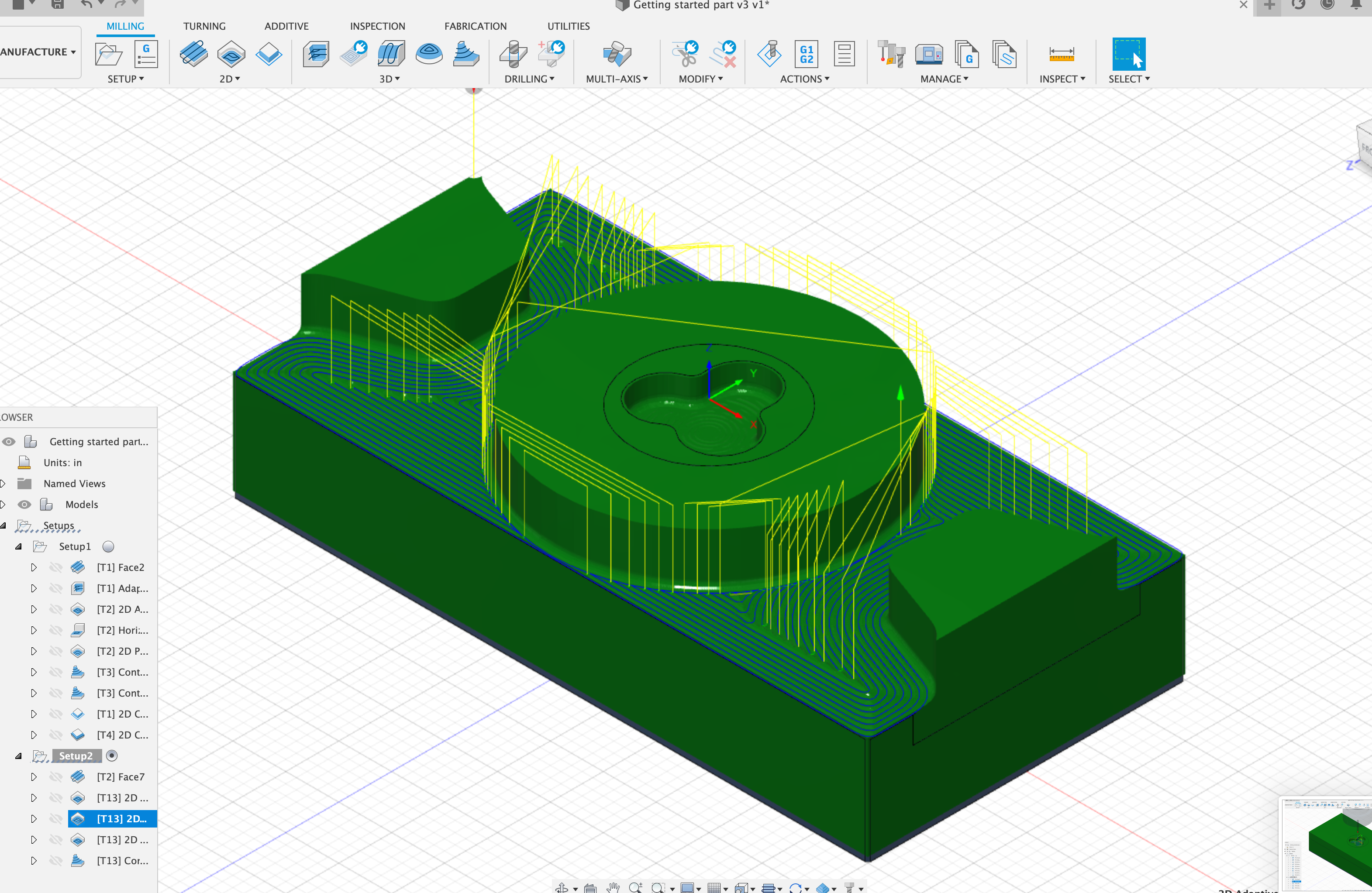The height and width of the screenshot is (893, 1372).
Task: Toggle visibility of root Getting started part
Action: [x=9, y=441]
